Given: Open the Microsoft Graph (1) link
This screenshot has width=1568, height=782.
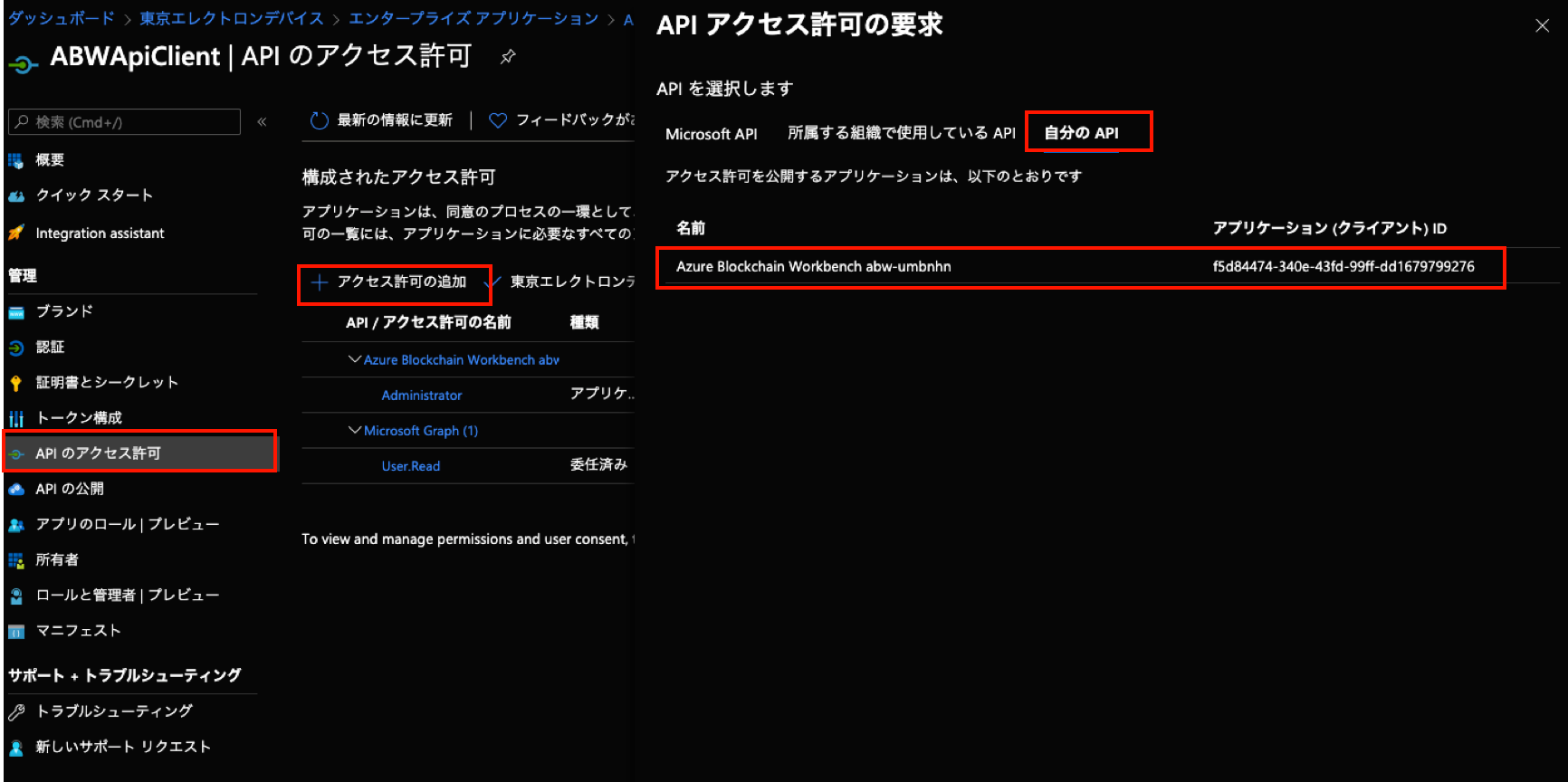Looking at the screenshot, I should [x=421, y=431].
